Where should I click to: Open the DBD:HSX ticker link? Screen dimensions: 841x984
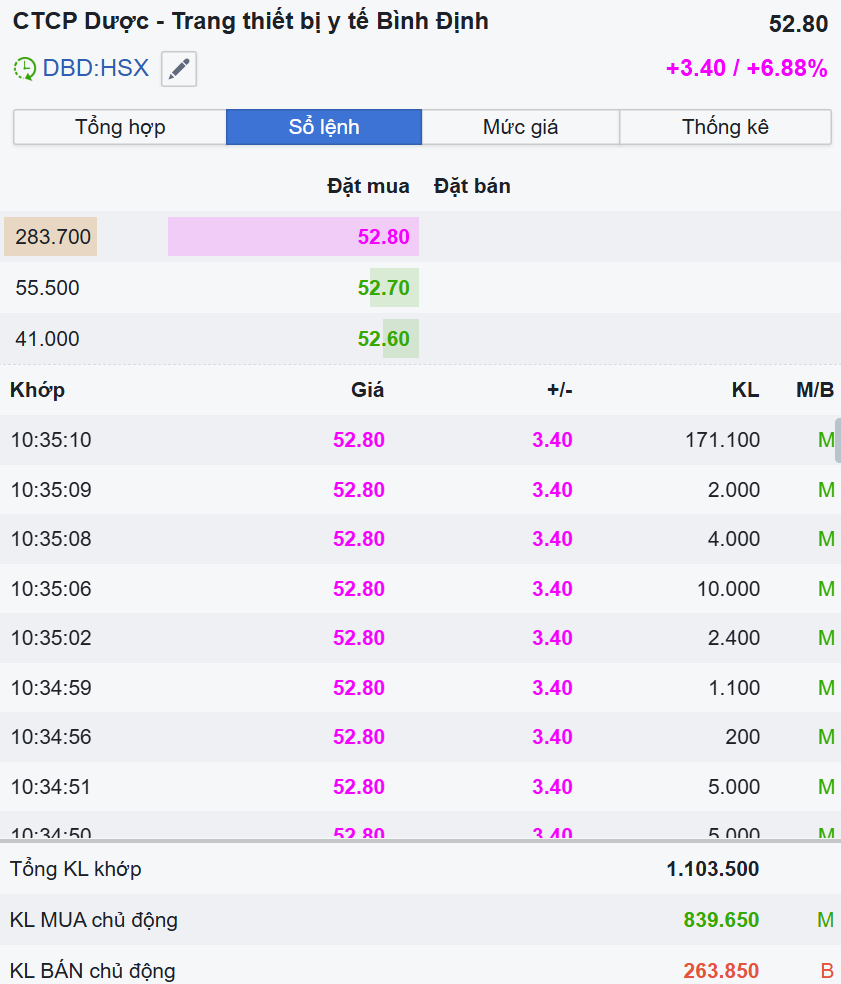95,69
